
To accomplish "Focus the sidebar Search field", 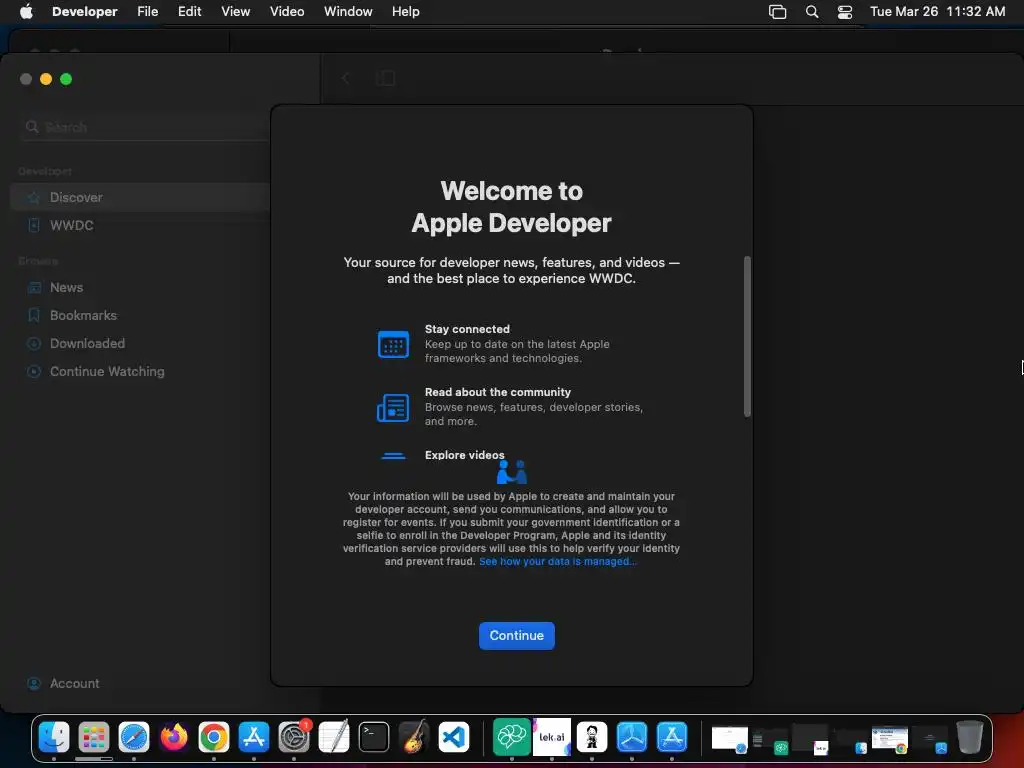I will 145,127.
